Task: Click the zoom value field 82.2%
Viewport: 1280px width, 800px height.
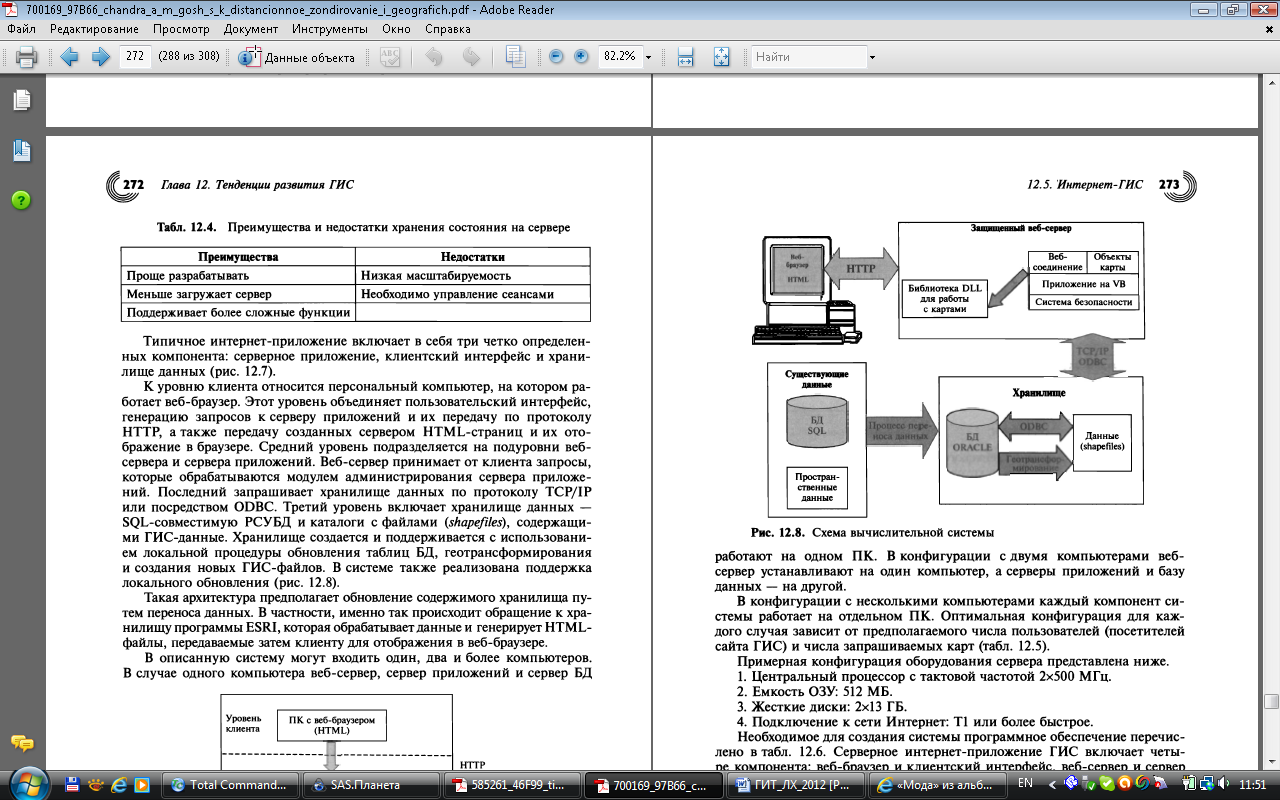Action: (619, 56)
